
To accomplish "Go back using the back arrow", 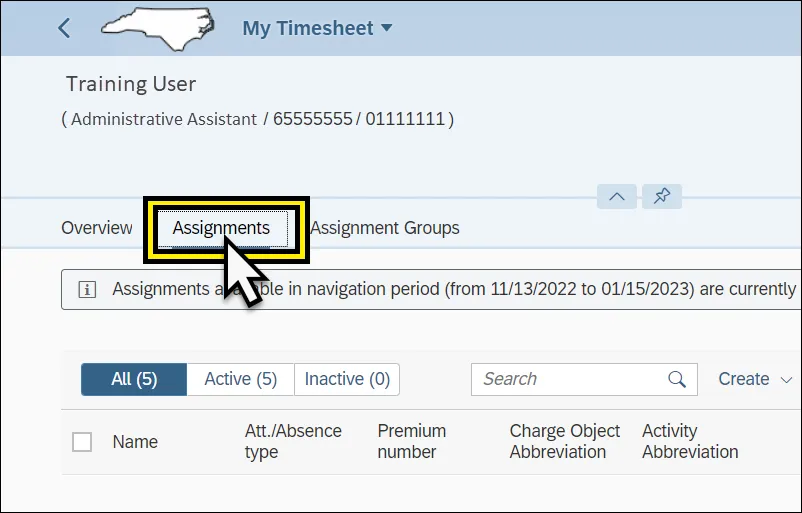I will point(64,28).
